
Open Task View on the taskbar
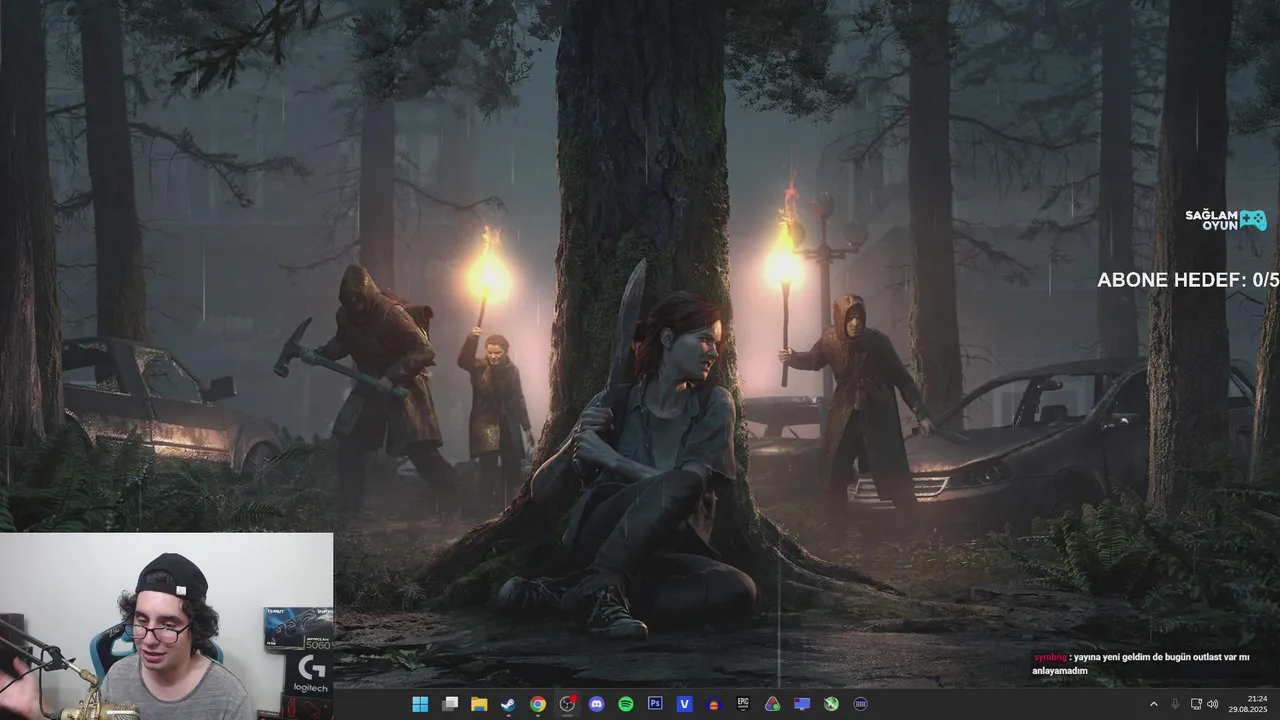point(450,704)
